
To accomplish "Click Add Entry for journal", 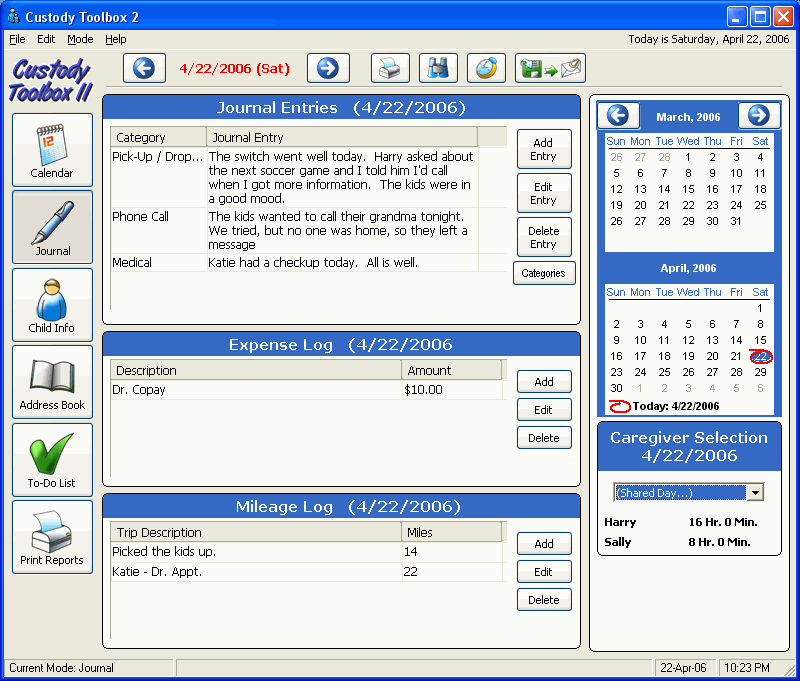I will [x=544, y=149].
